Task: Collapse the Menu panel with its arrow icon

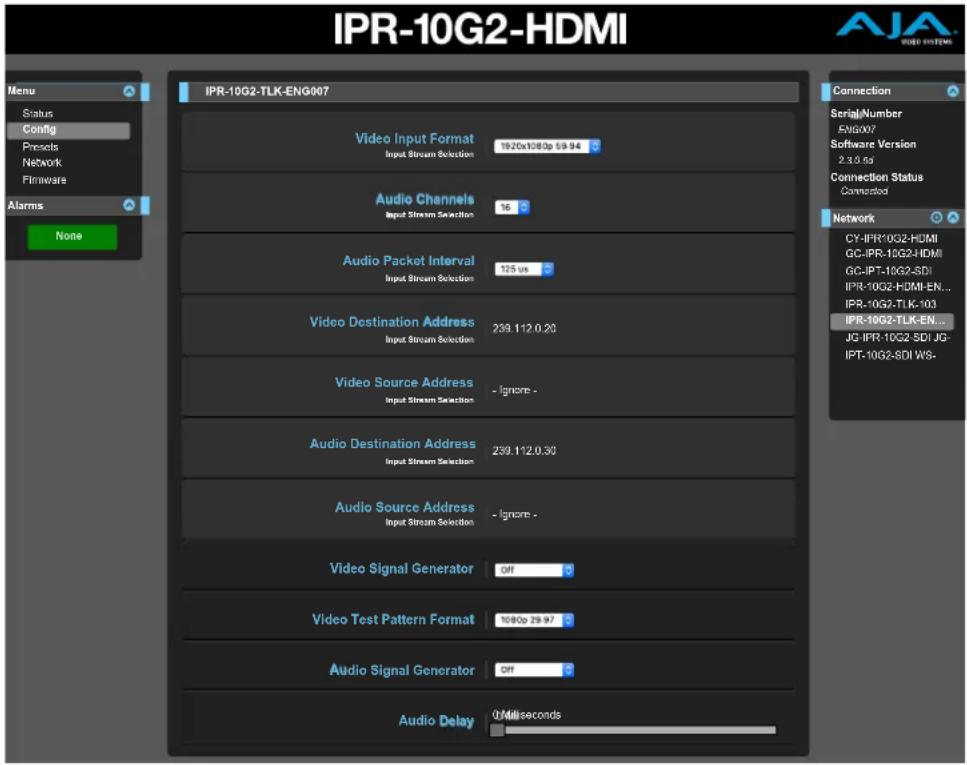Action: (x=129, y=91)
